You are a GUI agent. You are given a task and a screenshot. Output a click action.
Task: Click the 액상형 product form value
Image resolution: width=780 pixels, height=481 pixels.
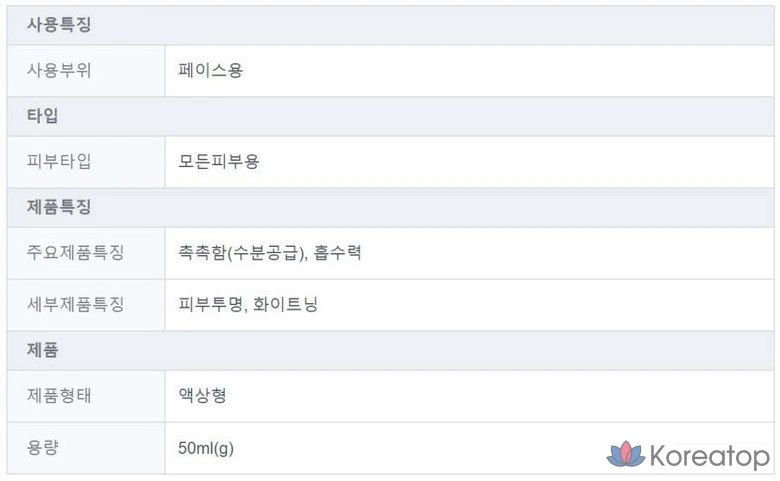click(202, 396)
